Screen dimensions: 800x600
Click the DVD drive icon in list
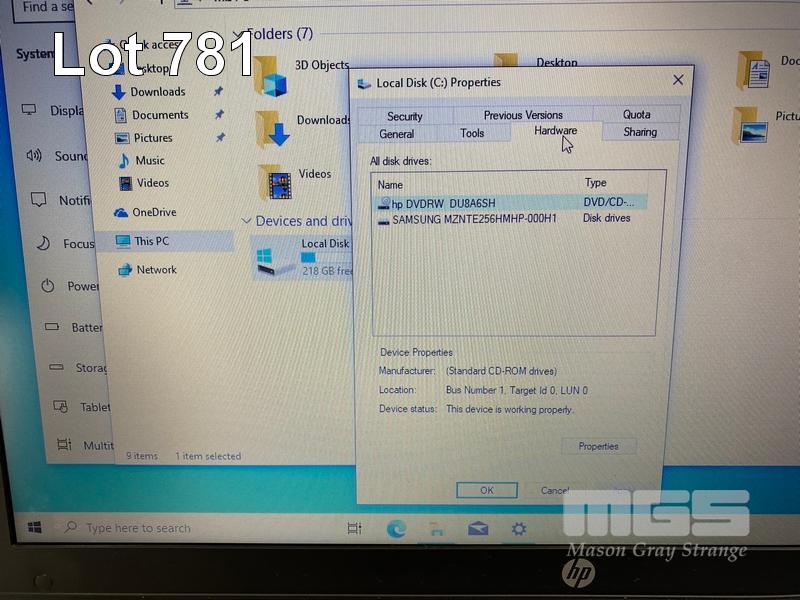tap(384, 204)
